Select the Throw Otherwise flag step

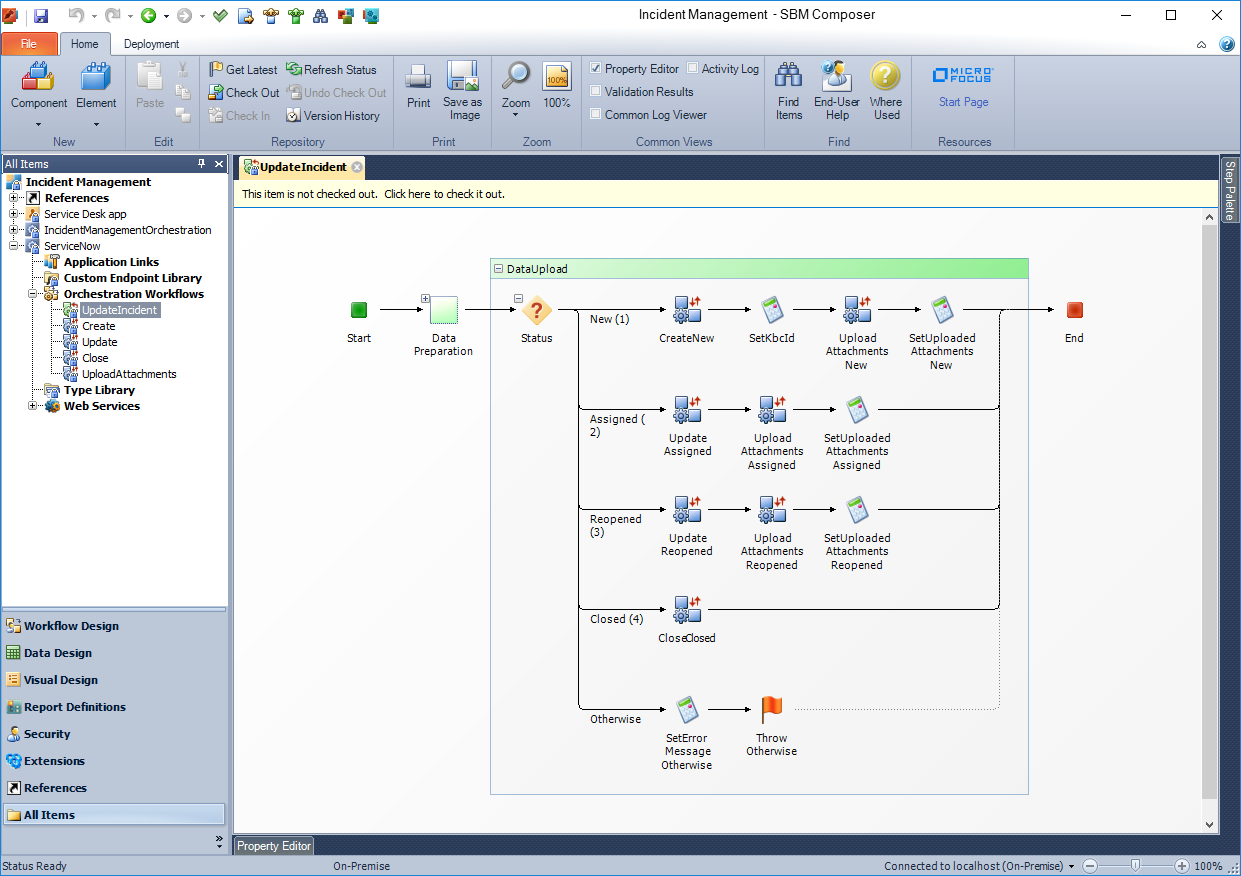click(772, 710)
